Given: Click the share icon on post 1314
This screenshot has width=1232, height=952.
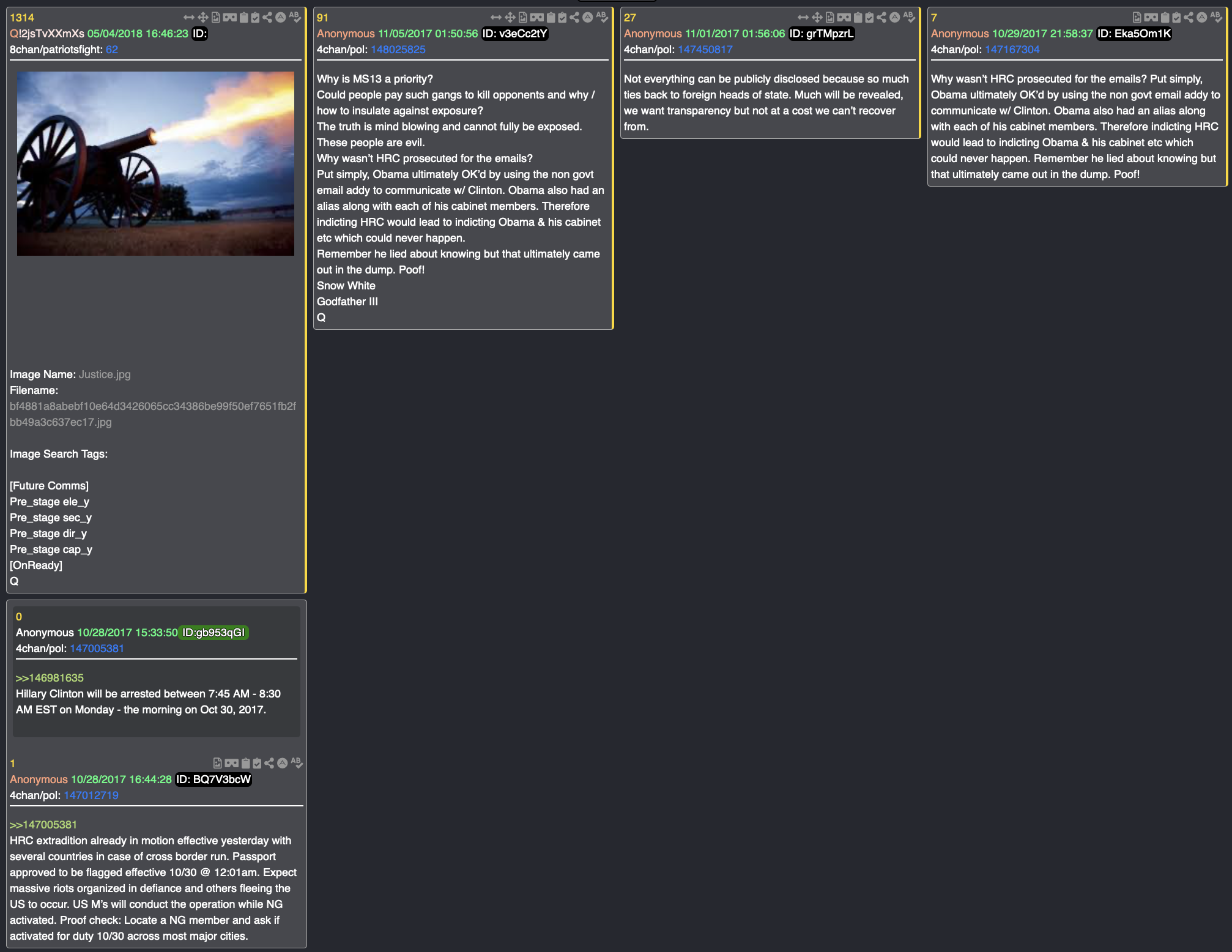Looking at the screenshot, I should click(x=267, y=18).
